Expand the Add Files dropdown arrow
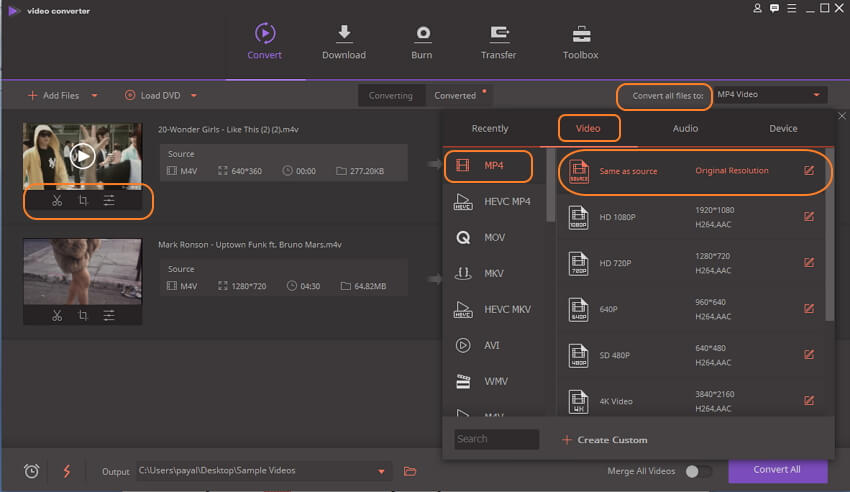Viewport: 850px width, 492px height. click(95, 96)
